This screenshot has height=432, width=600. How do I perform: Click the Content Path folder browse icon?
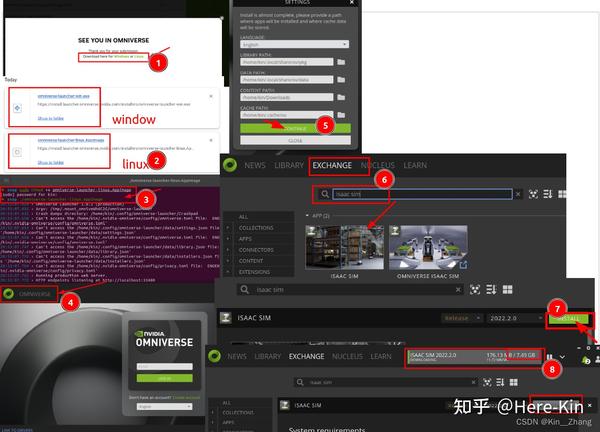pos(341,98)
